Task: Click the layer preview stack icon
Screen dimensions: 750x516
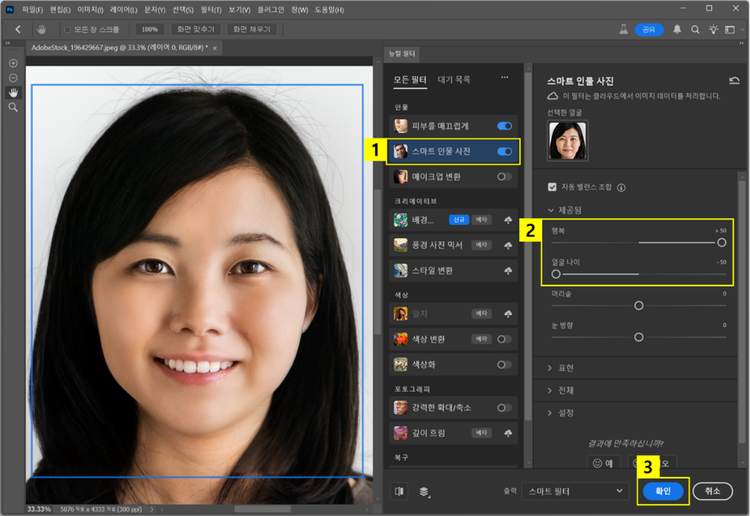Action: click(424, 491)
